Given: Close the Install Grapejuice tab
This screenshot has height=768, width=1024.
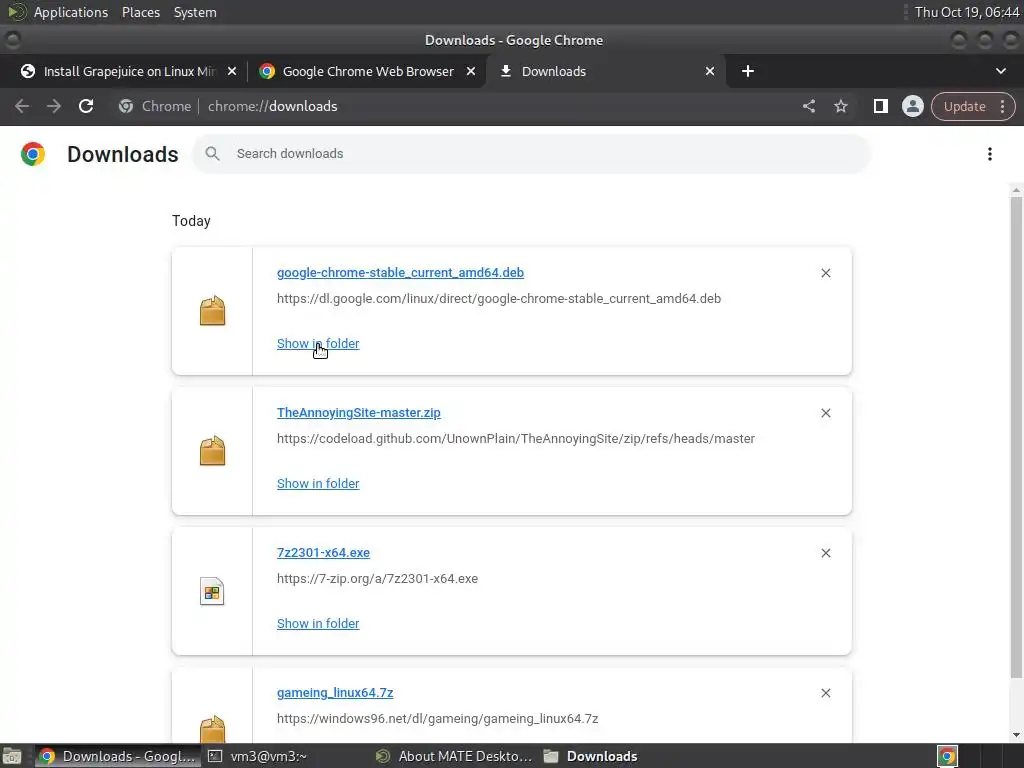Looking at the screenshot, I should click(x=232, y=71).
